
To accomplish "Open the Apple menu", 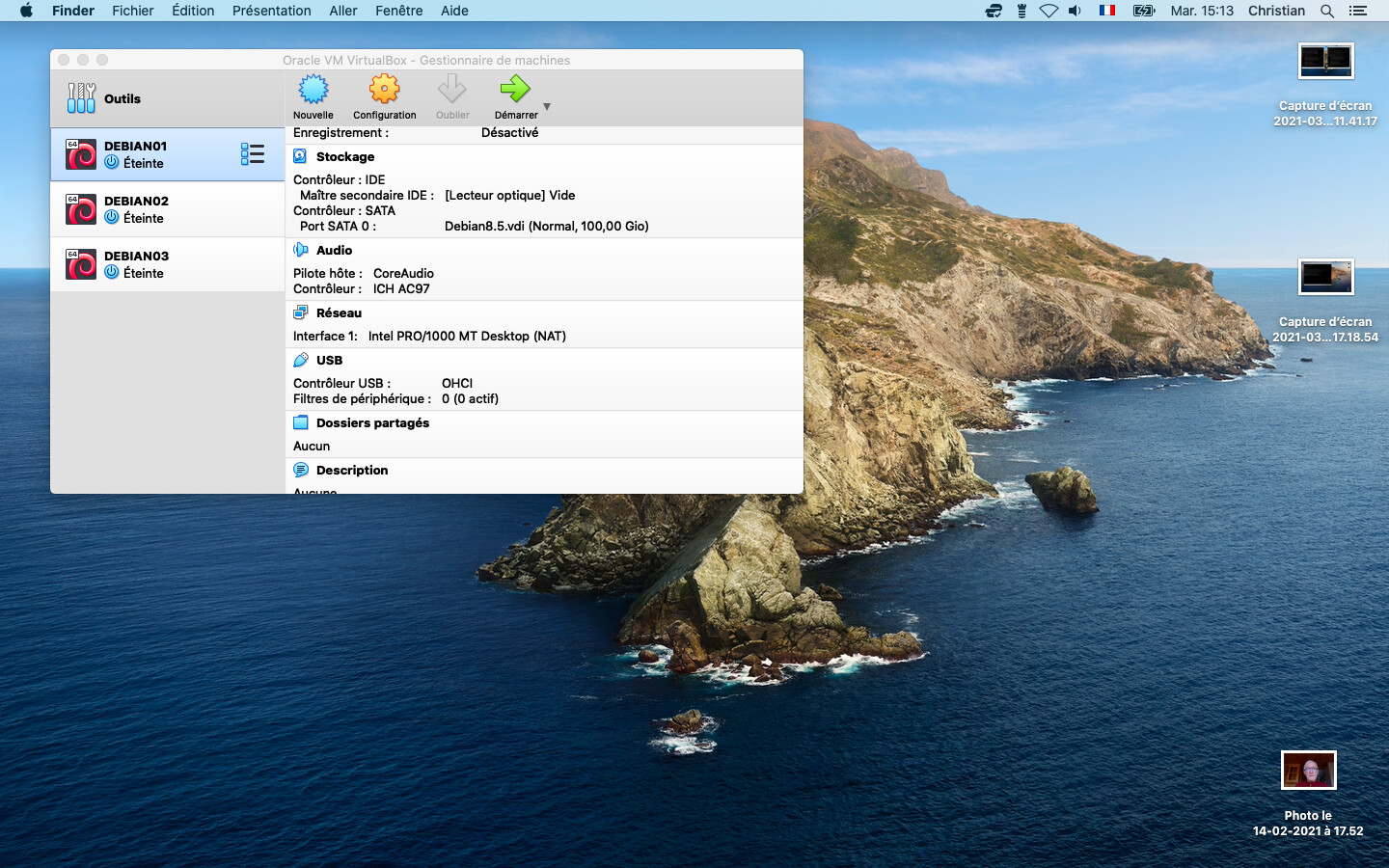I will pyautogui.click(x=26, y=11).
